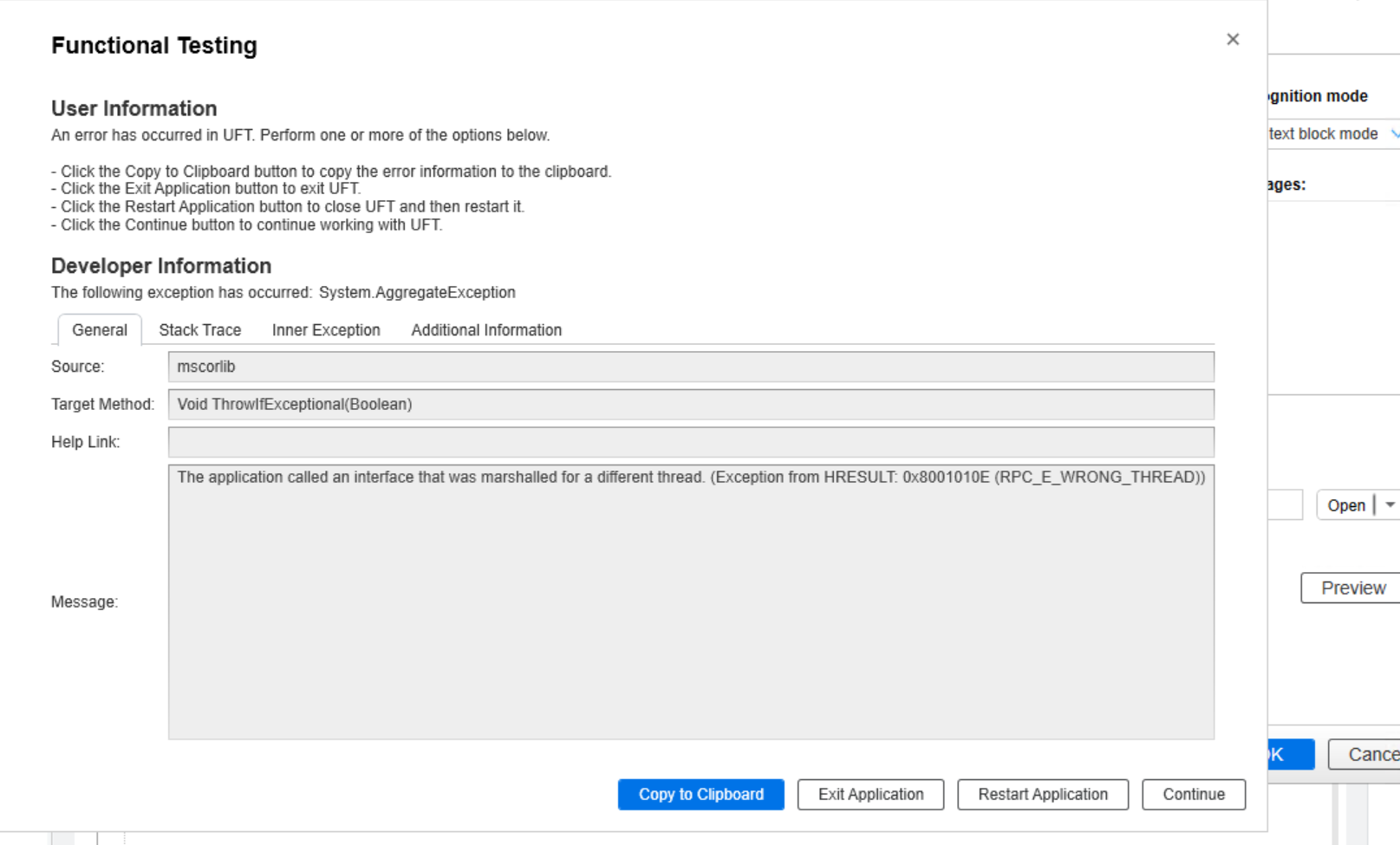
Task: Switch to the General tab
Action: [x=100, y=330]
